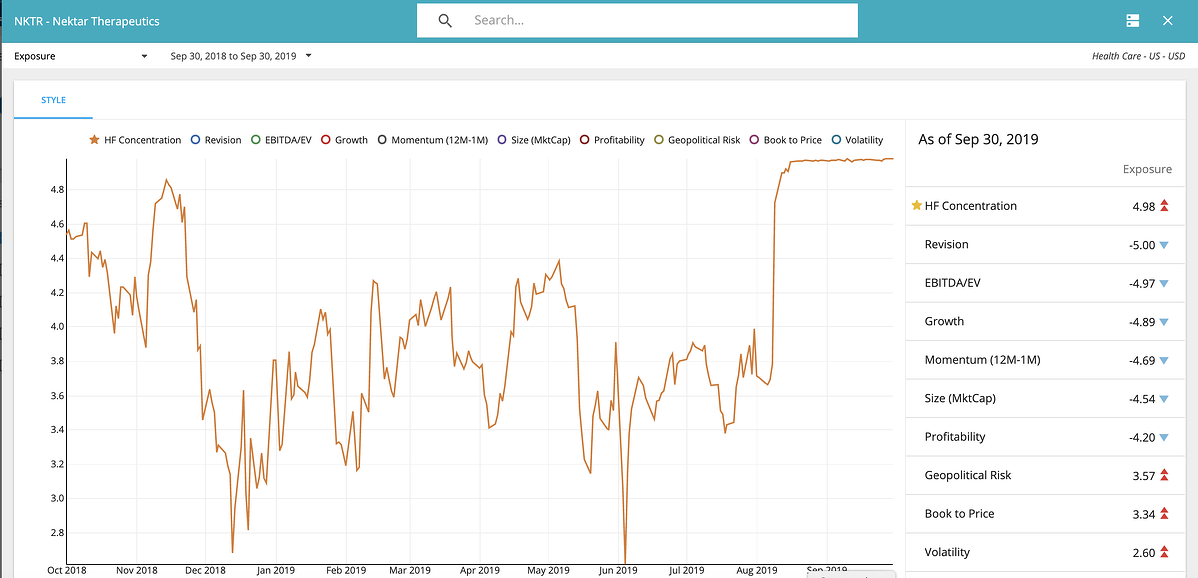Screen dimensions: 1198x578
Task: Select the Volatility row label
Action: pyautogui.click(x=945, y=552)
